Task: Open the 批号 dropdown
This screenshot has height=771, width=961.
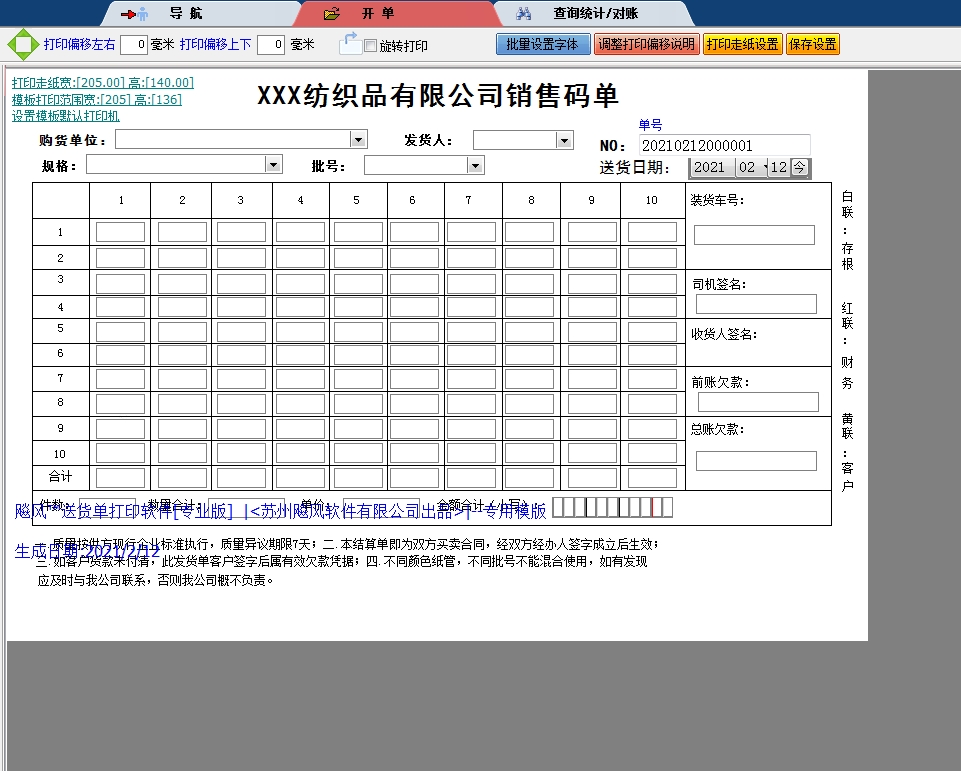Action: coord(475,166)
